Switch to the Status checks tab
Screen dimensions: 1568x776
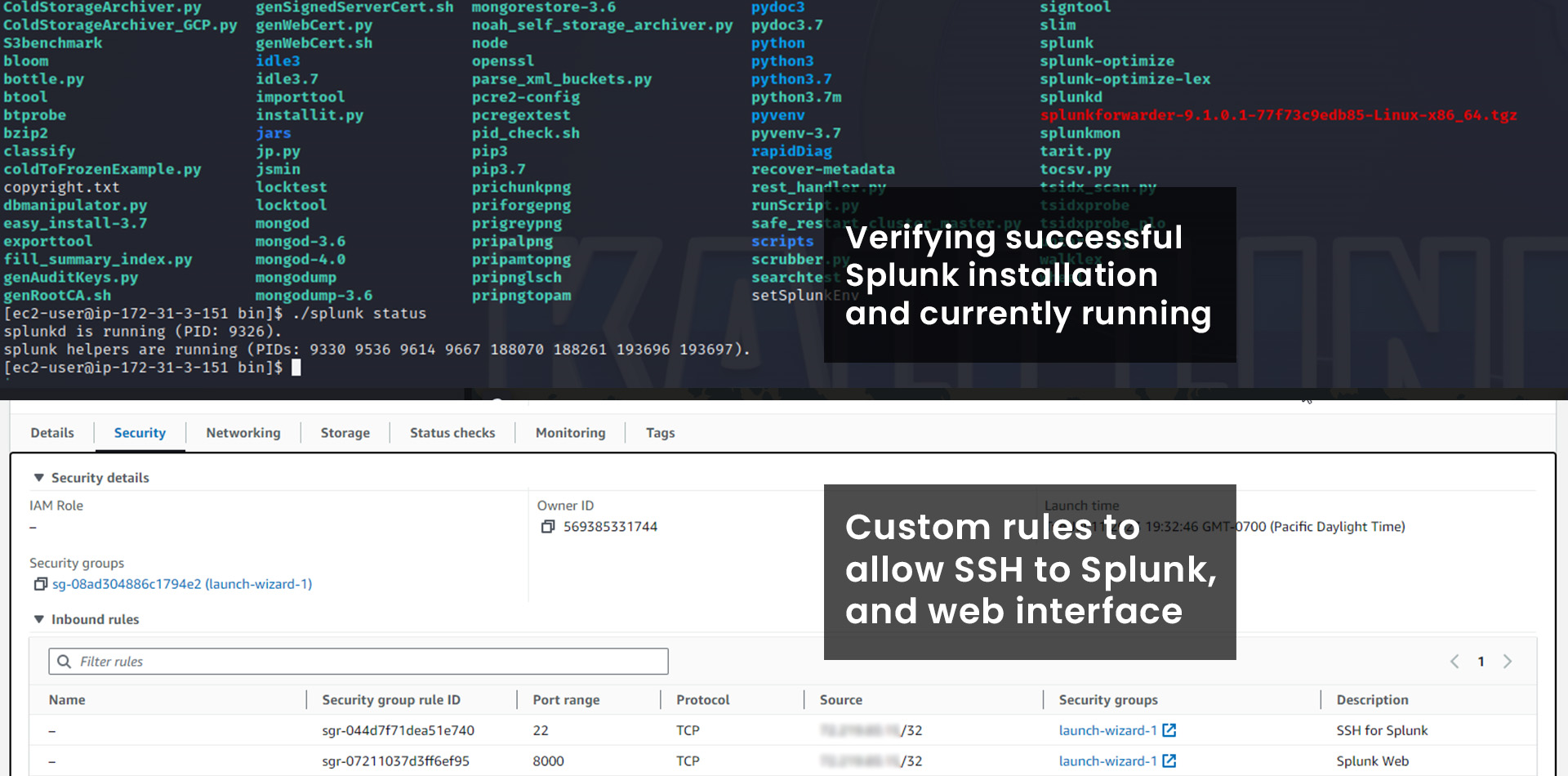pyautogui.click(x=452, y=433)
